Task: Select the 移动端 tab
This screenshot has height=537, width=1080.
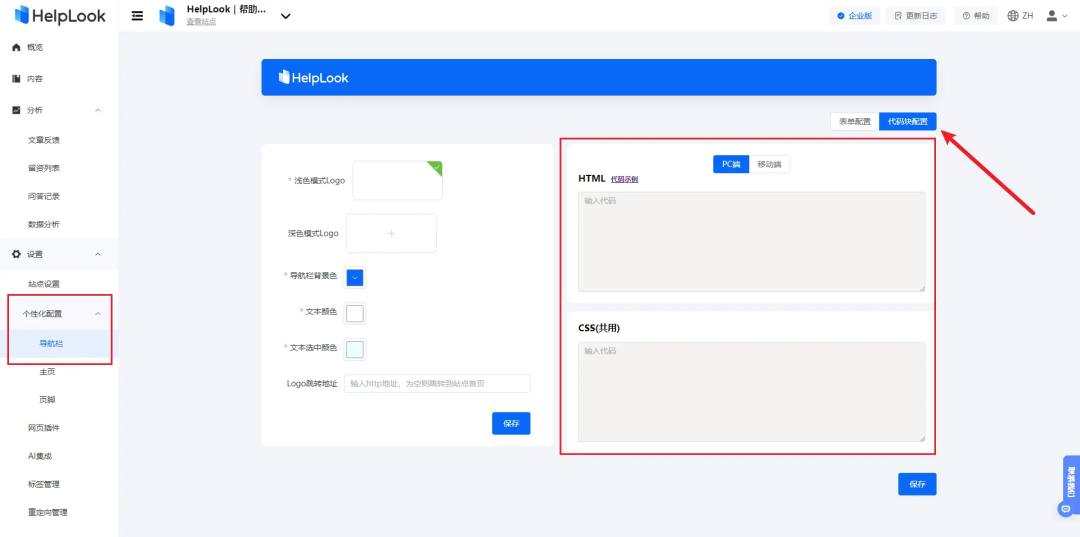Action: point(769,165)
